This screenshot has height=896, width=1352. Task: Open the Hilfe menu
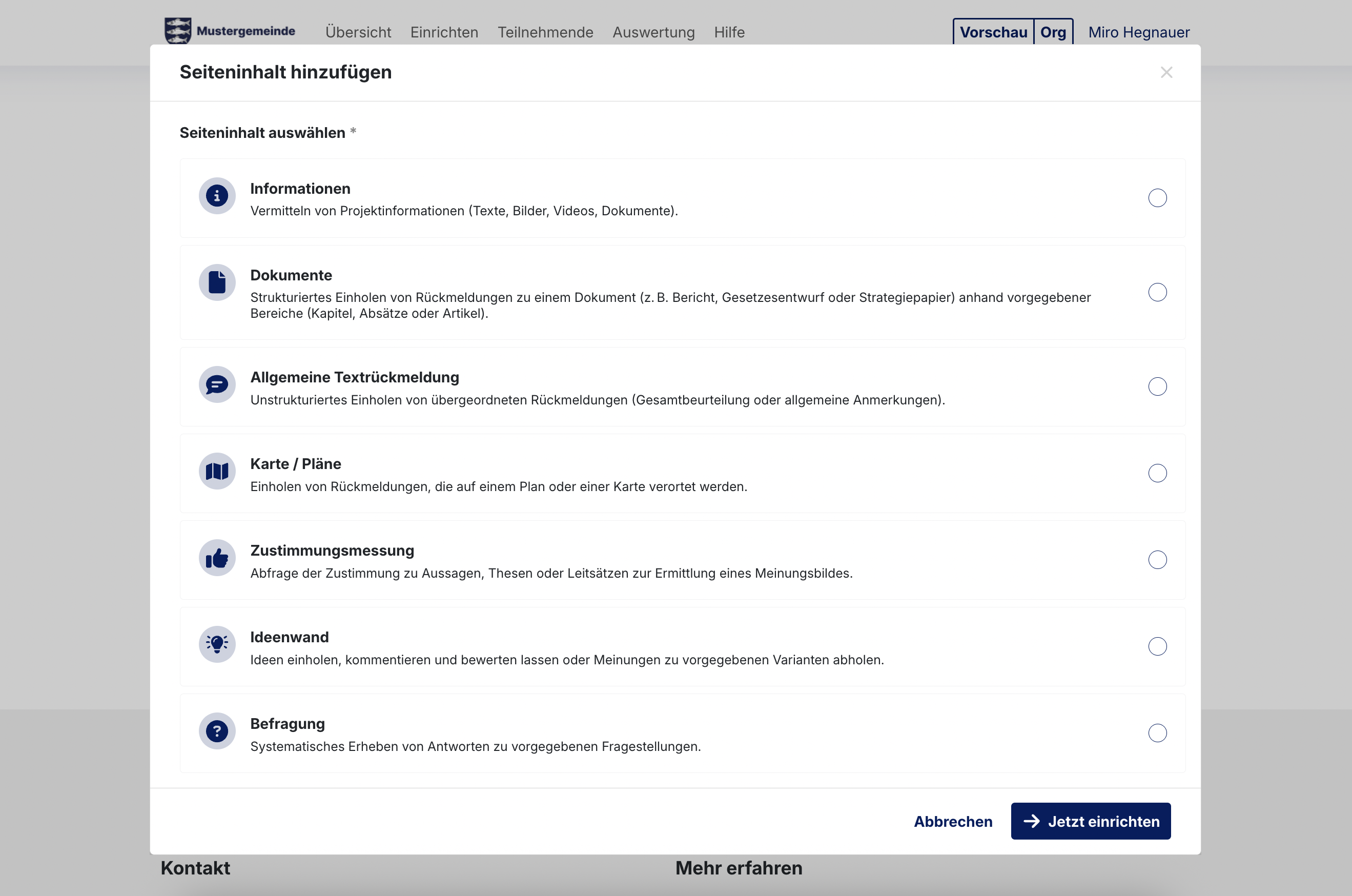tap(729, 32)
